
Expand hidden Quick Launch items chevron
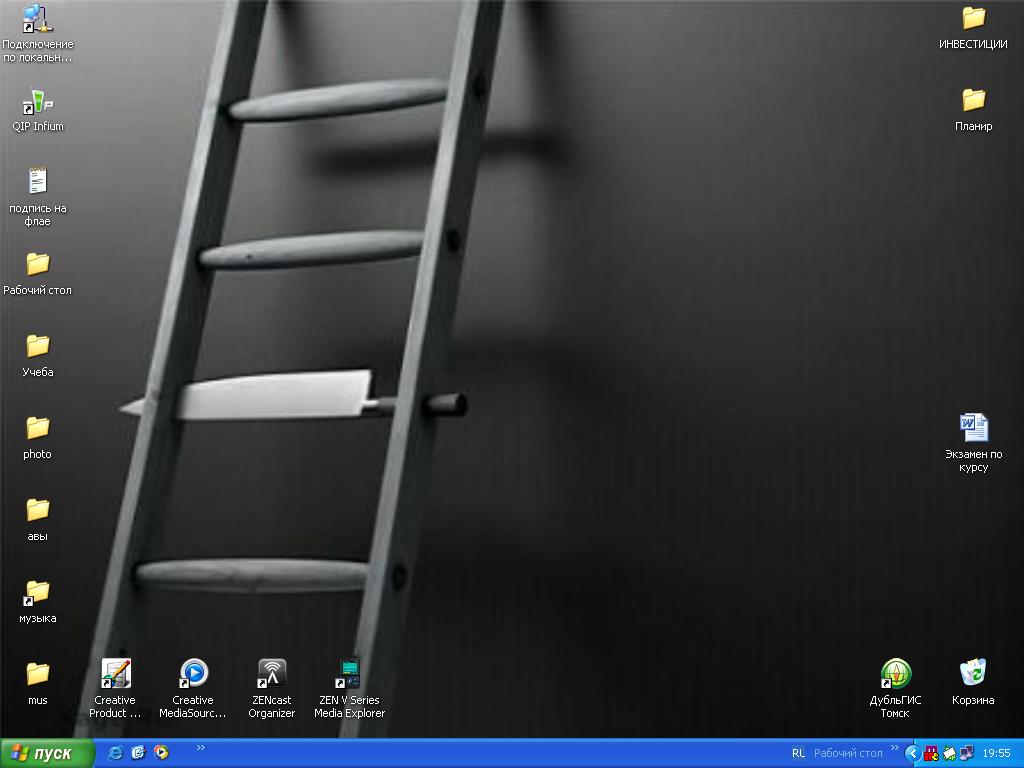(200, 748)
